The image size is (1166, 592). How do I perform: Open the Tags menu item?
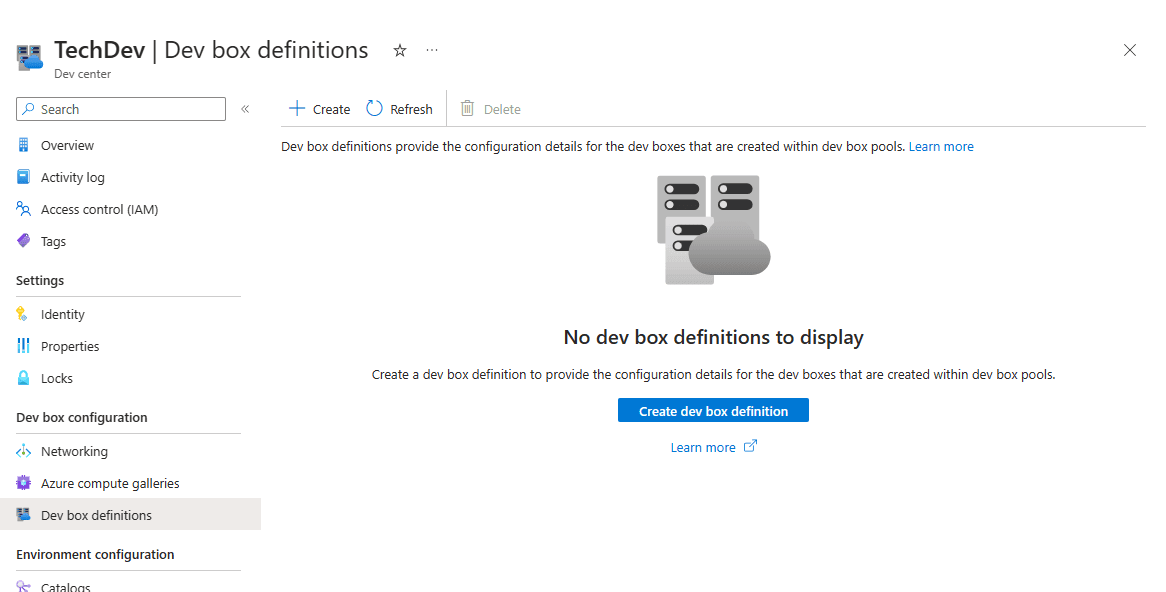tap(53, 241)
